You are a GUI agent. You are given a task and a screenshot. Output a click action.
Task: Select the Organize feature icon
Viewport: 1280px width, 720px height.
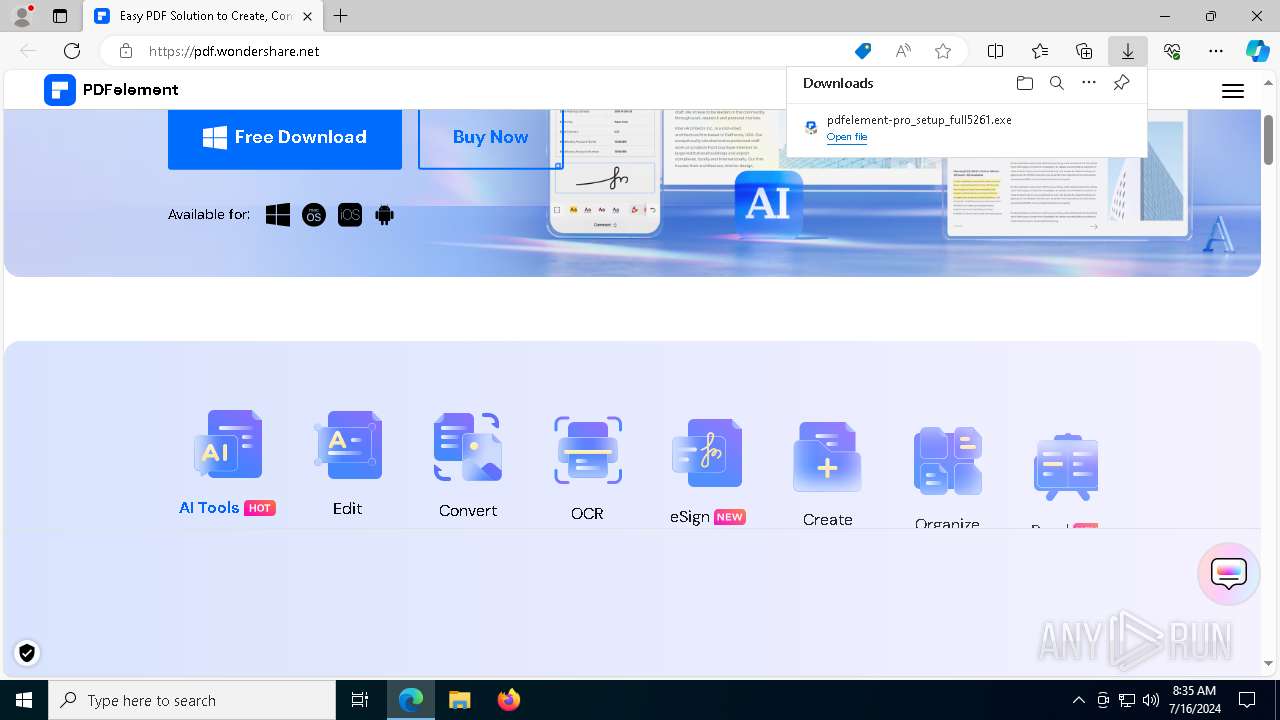tap(947, 461)
